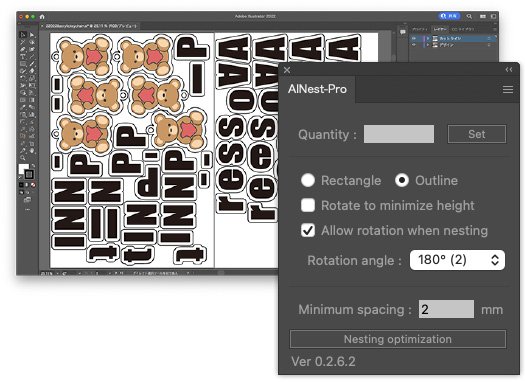Click the change screen mode icon

27,200
